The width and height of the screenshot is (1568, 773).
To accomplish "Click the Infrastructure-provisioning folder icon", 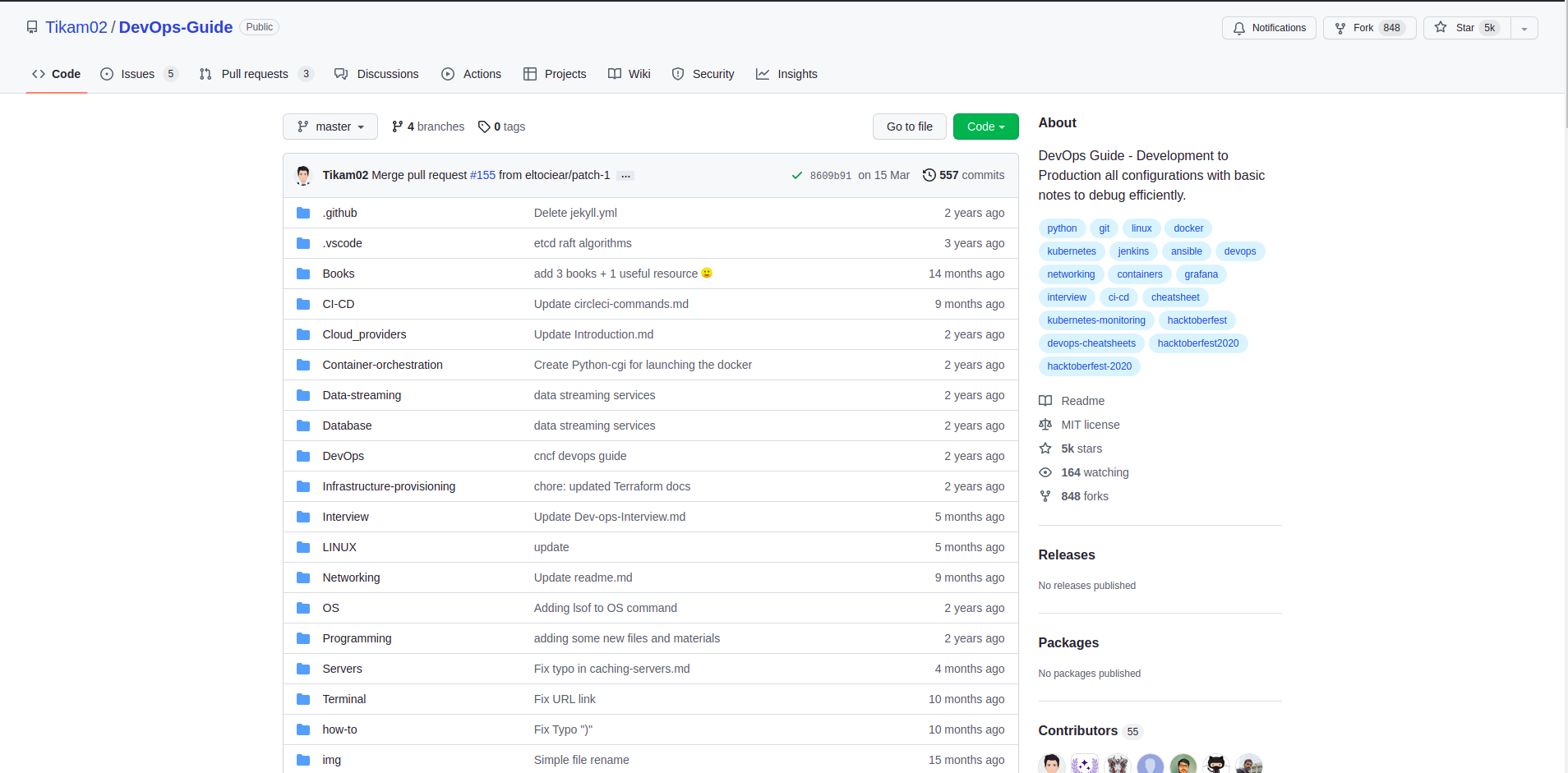I will 303,486.
